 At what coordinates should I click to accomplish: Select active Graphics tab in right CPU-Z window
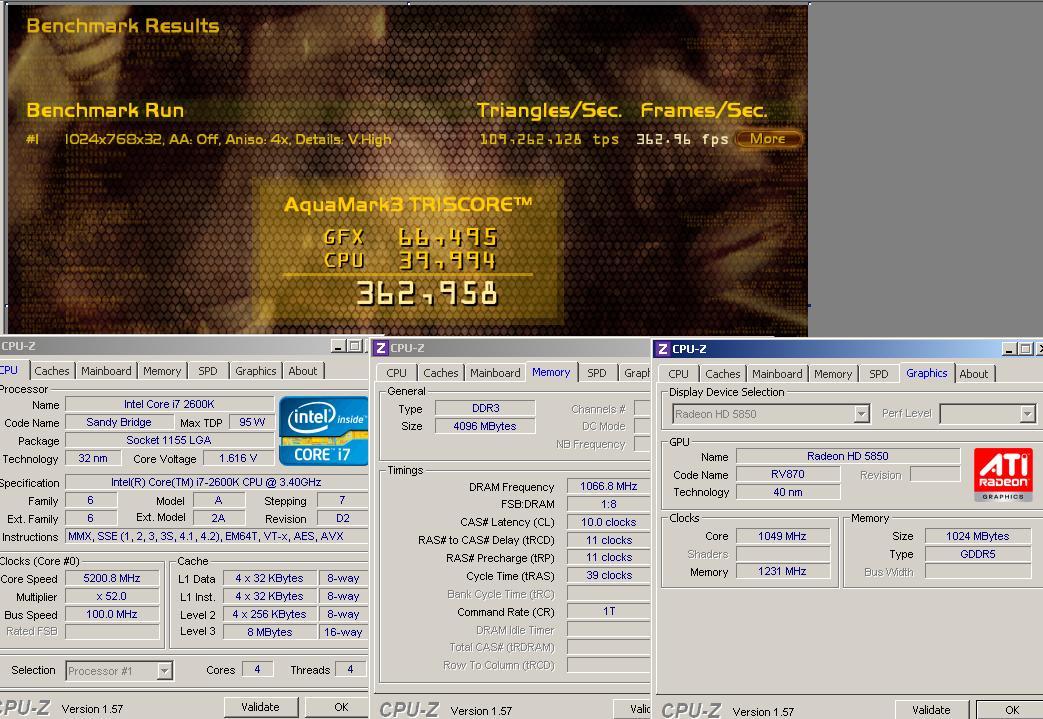927,373
